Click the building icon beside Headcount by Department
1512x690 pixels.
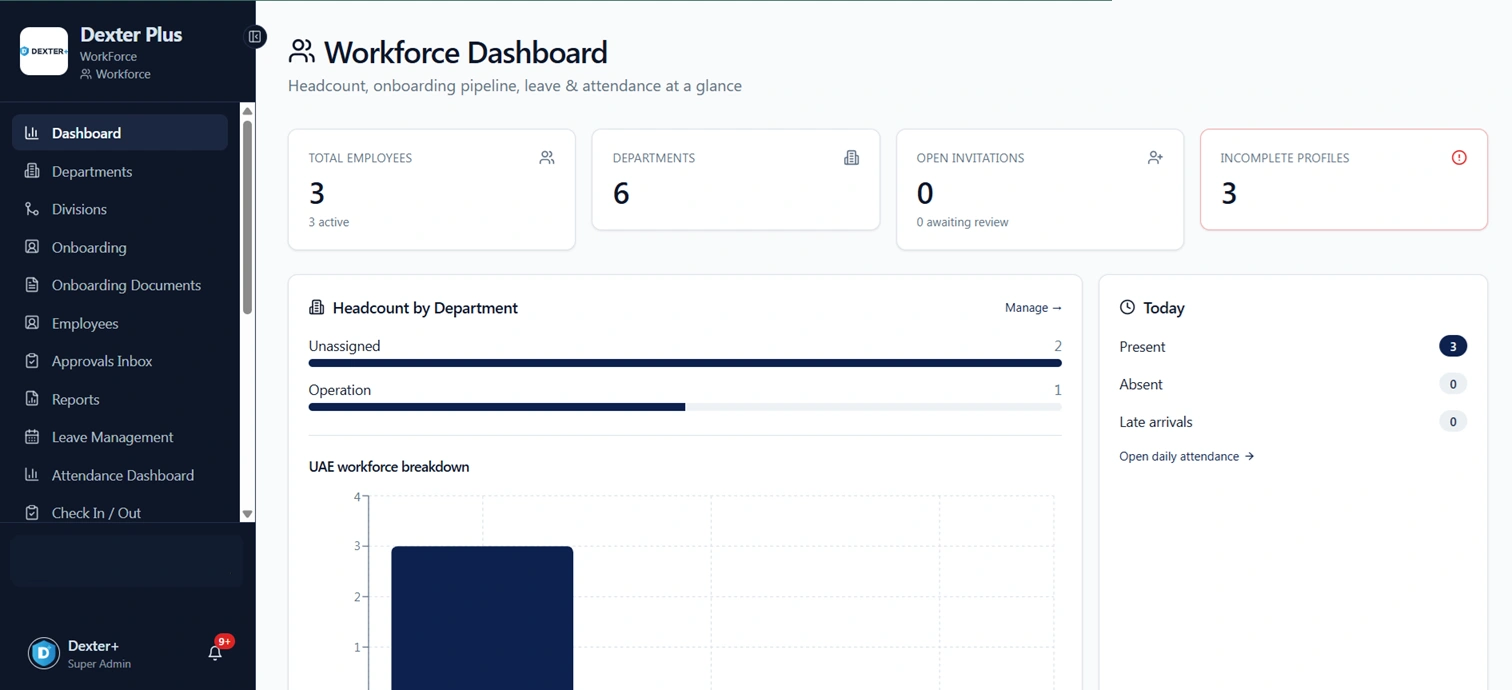point(317,308)
